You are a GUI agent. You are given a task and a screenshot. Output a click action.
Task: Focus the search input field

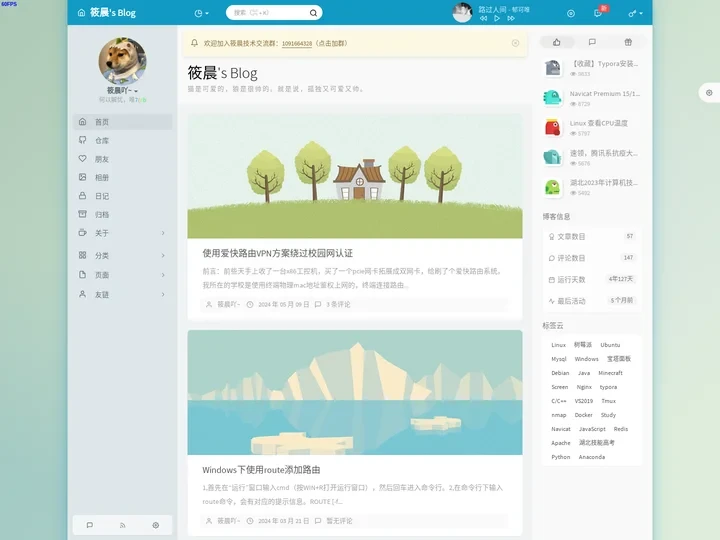pos(269,13)
